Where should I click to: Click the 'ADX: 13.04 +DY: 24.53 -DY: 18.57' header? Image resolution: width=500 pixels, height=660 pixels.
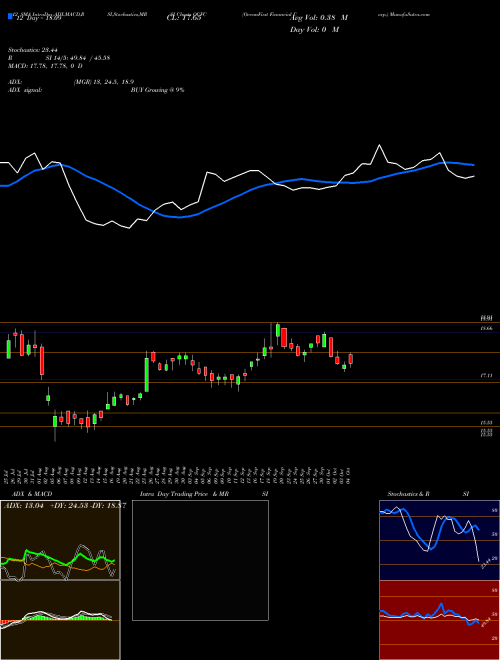pyautogui.click(x=65, y=506)
